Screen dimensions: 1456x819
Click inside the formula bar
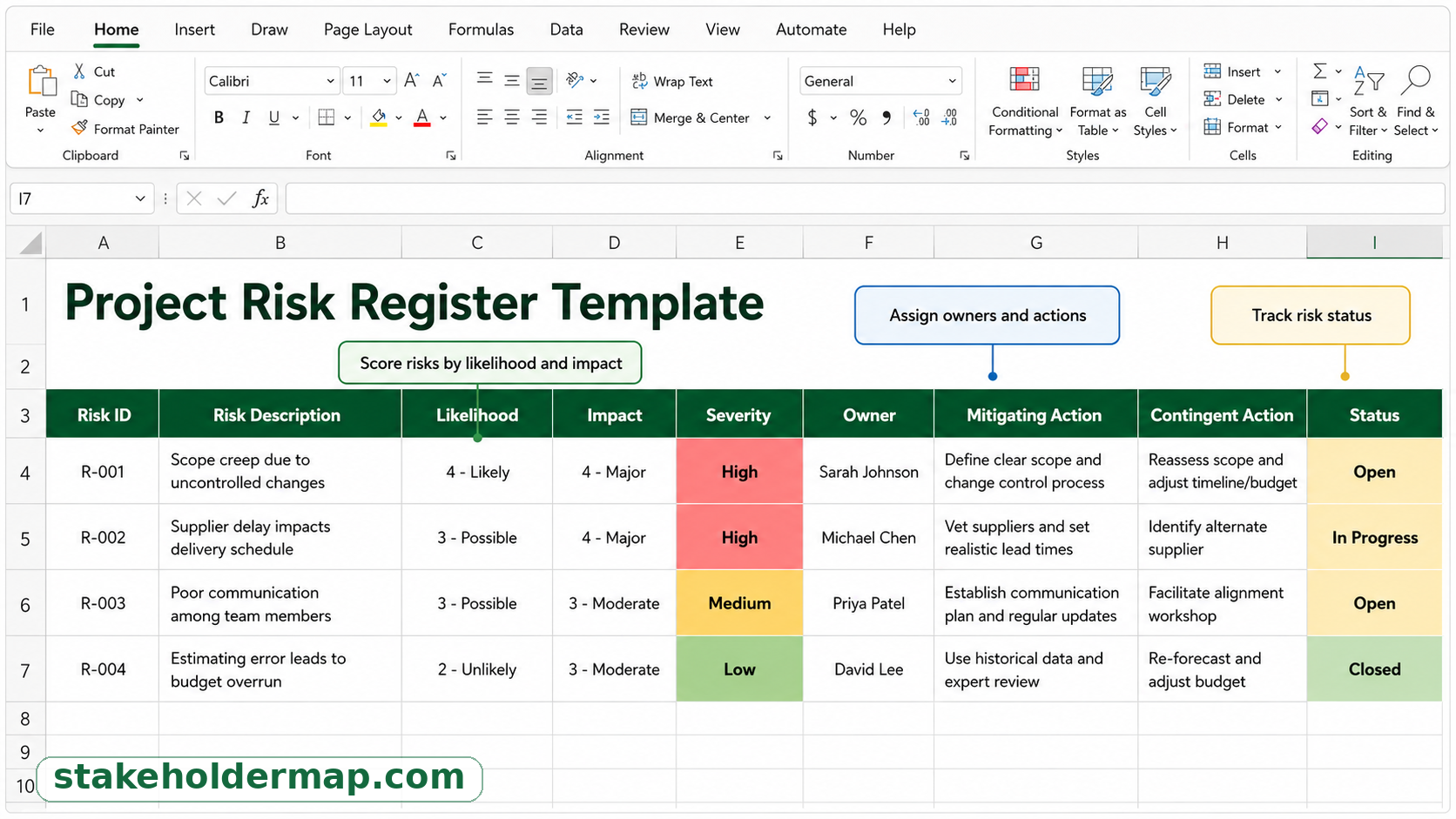click(x=865, y=198)
